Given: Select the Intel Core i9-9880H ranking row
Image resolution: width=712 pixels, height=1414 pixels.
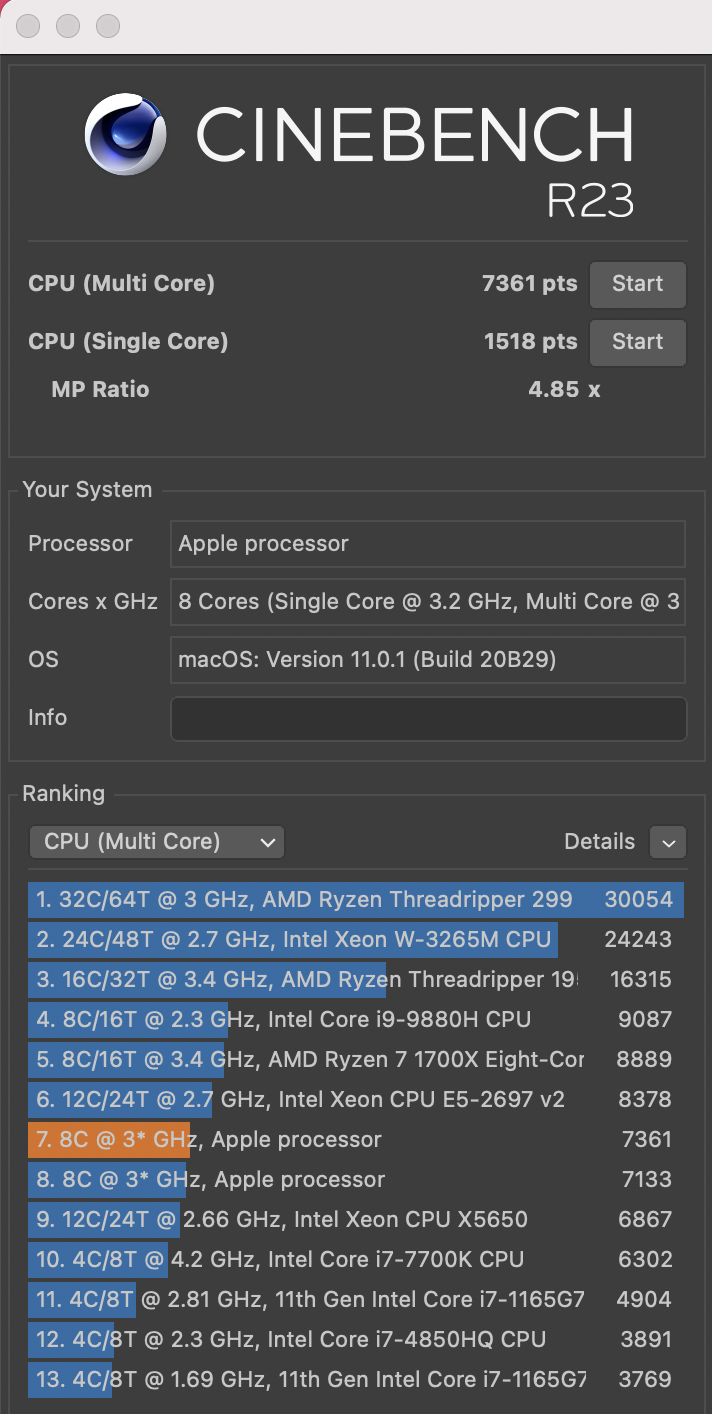Looking at the screenshot, I should [x=356, y=1019].
